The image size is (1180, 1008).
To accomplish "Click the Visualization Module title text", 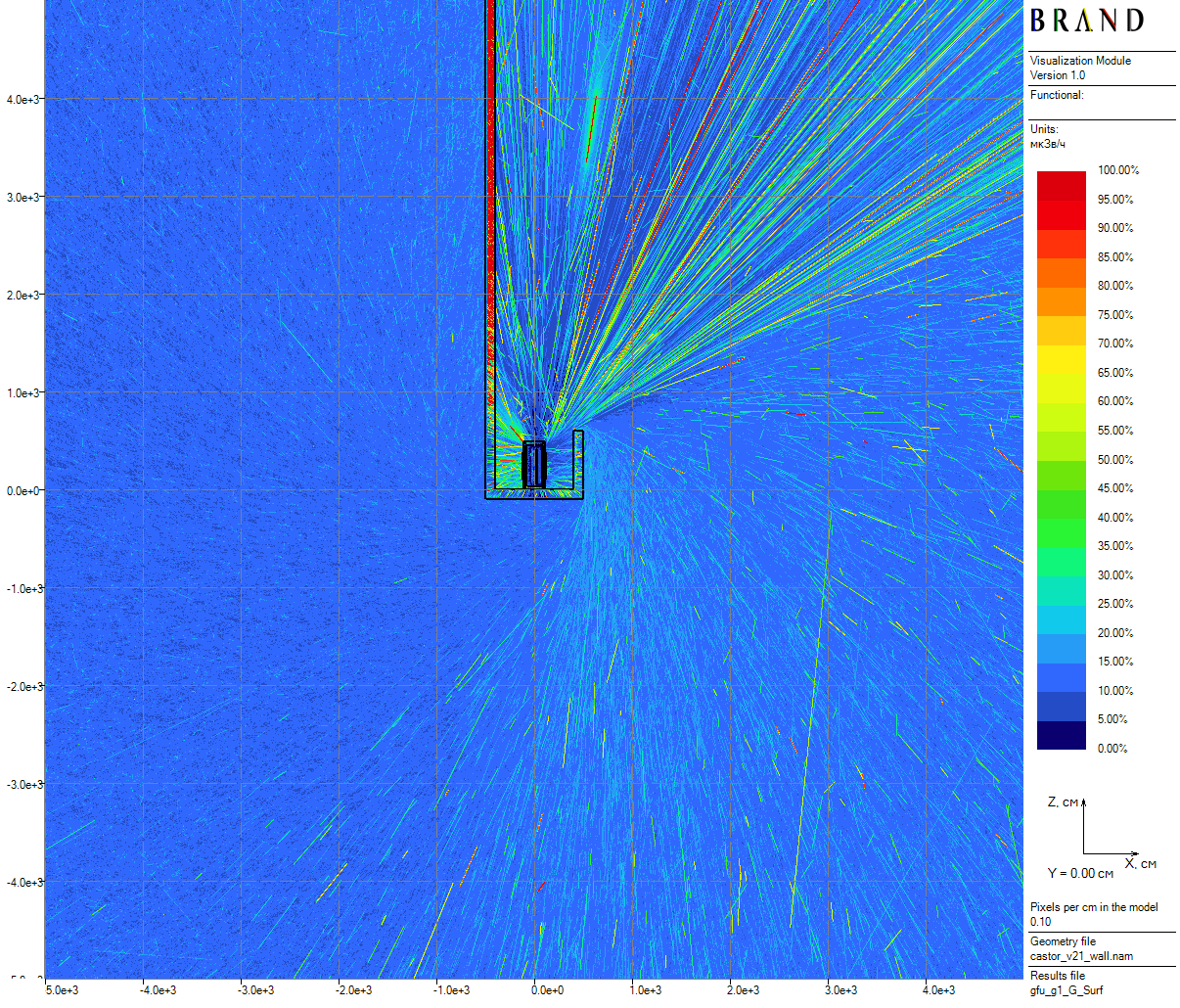I will [x=1080, y=61].
